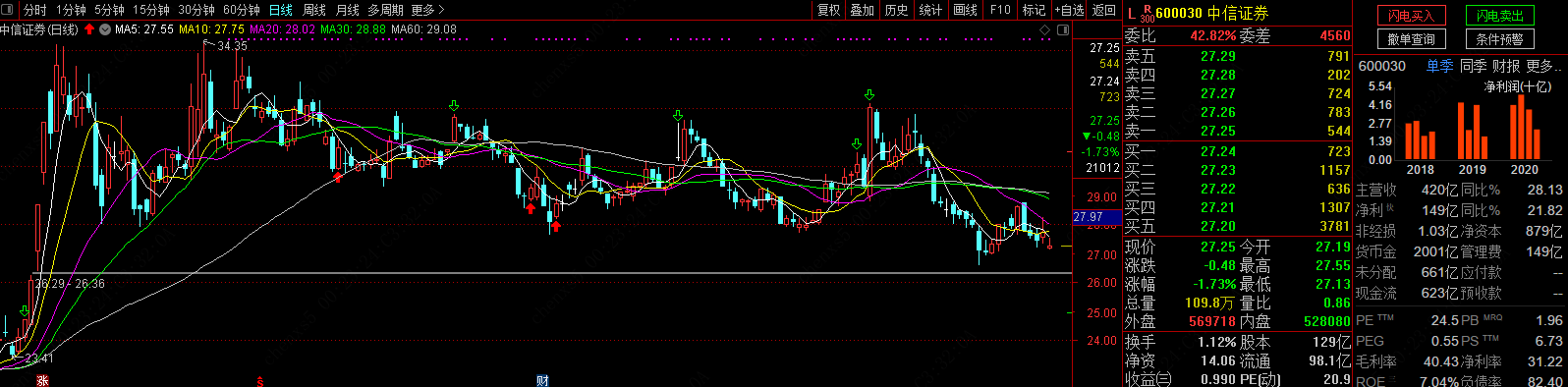Click the red up arrow next to 中信证券(日线)
Screen dimensions: 1568x387
(x=89, y=29)
